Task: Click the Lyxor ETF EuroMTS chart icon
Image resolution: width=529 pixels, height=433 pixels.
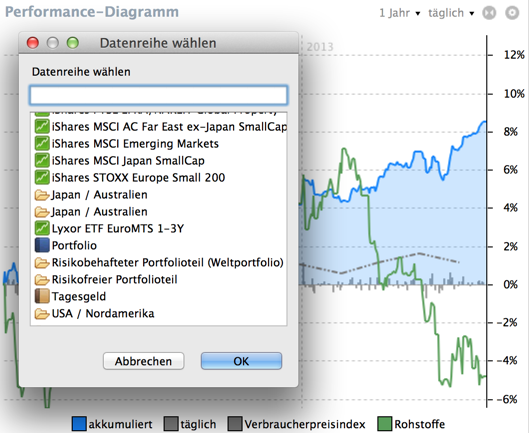Action: [42, 228]
